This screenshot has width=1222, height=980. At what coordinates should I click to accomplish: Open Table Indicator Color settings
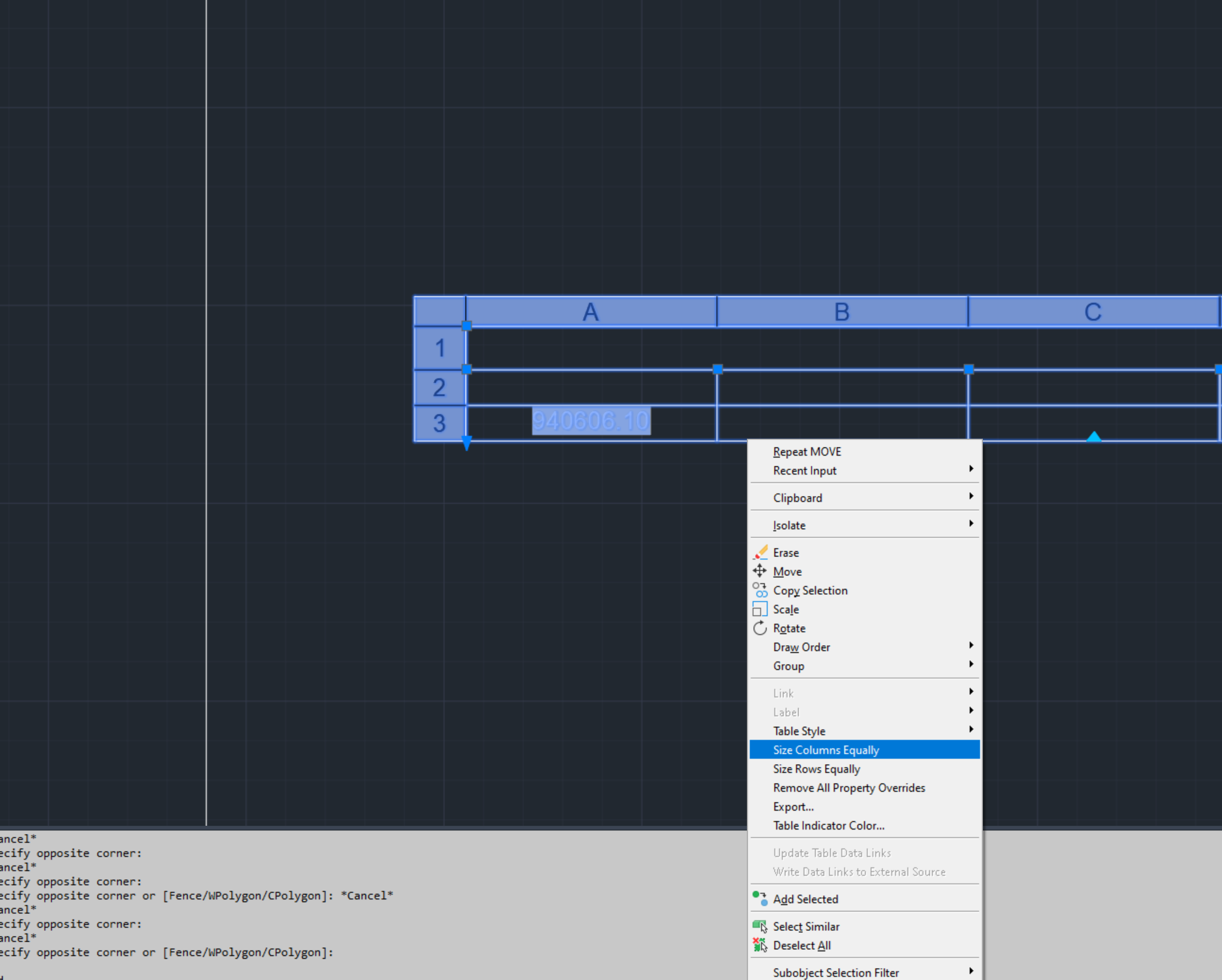coord(829,825)
